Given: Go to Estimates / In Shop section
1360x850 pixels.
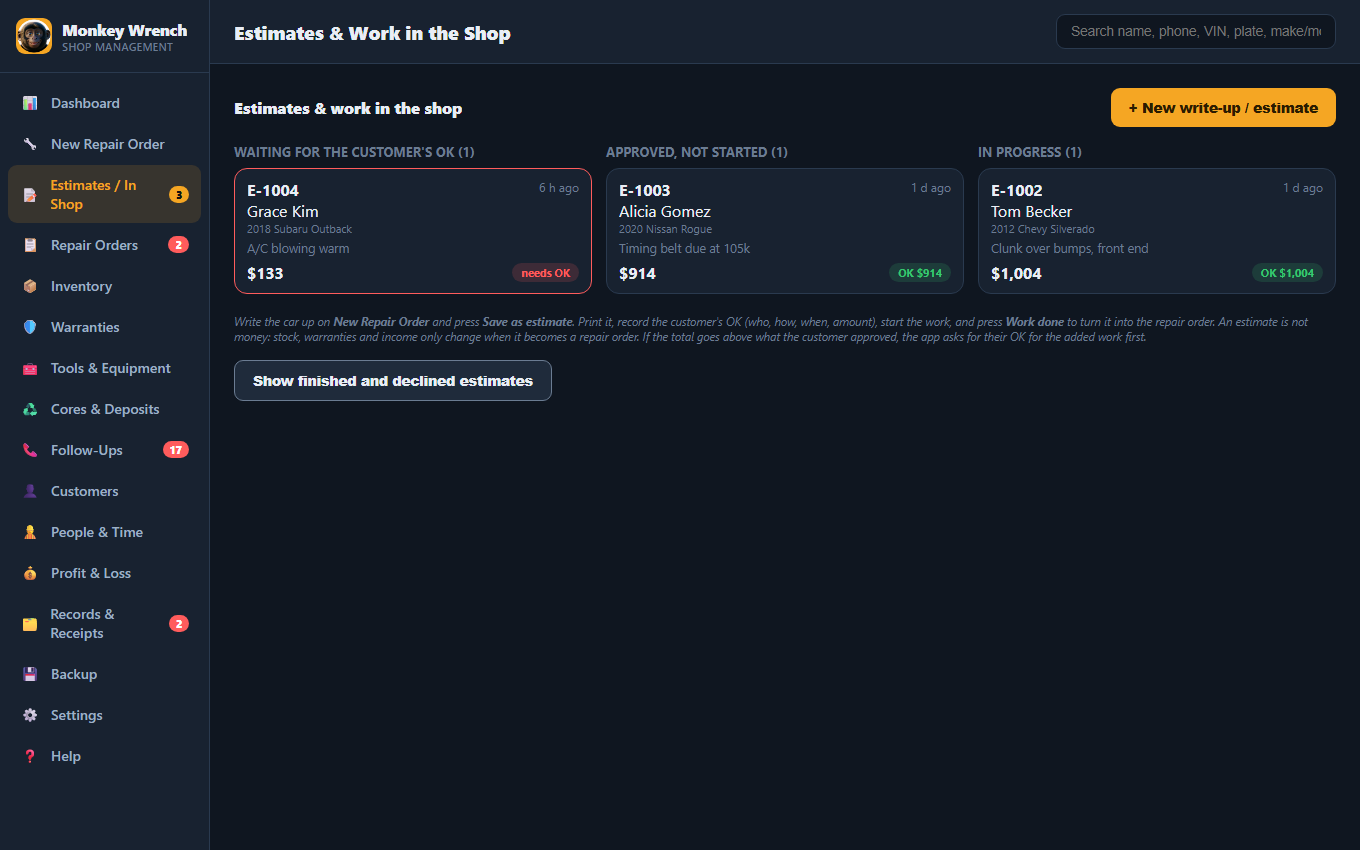Looking at the screenshot, I should tap(104, 194).
